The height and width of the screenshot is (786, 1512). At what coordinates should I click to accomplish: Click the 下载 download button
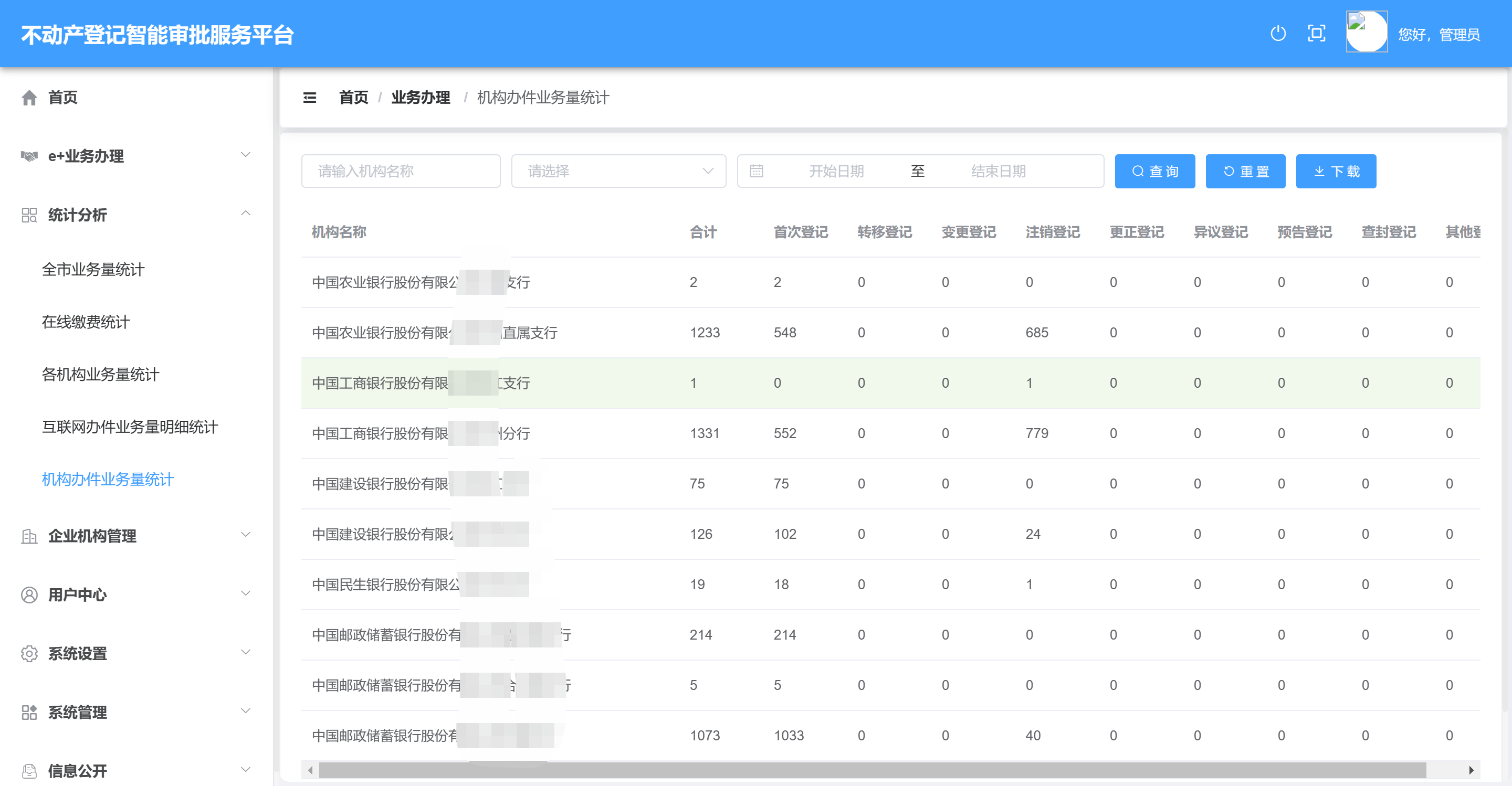click(x=1336, y=171)
